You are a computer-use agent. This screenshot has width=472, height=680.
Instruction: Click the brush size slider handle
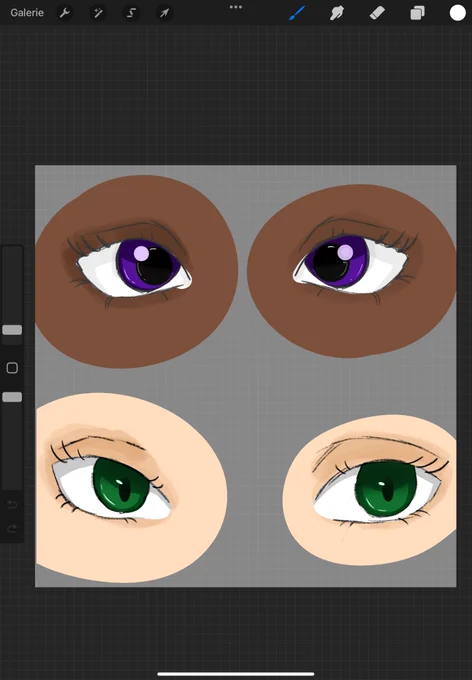coord(12,330)
